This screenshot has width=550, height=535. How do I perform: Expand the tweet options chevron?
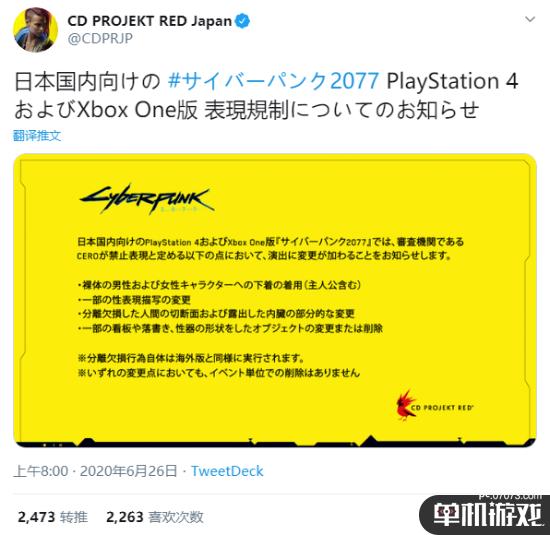pos(530,20)
